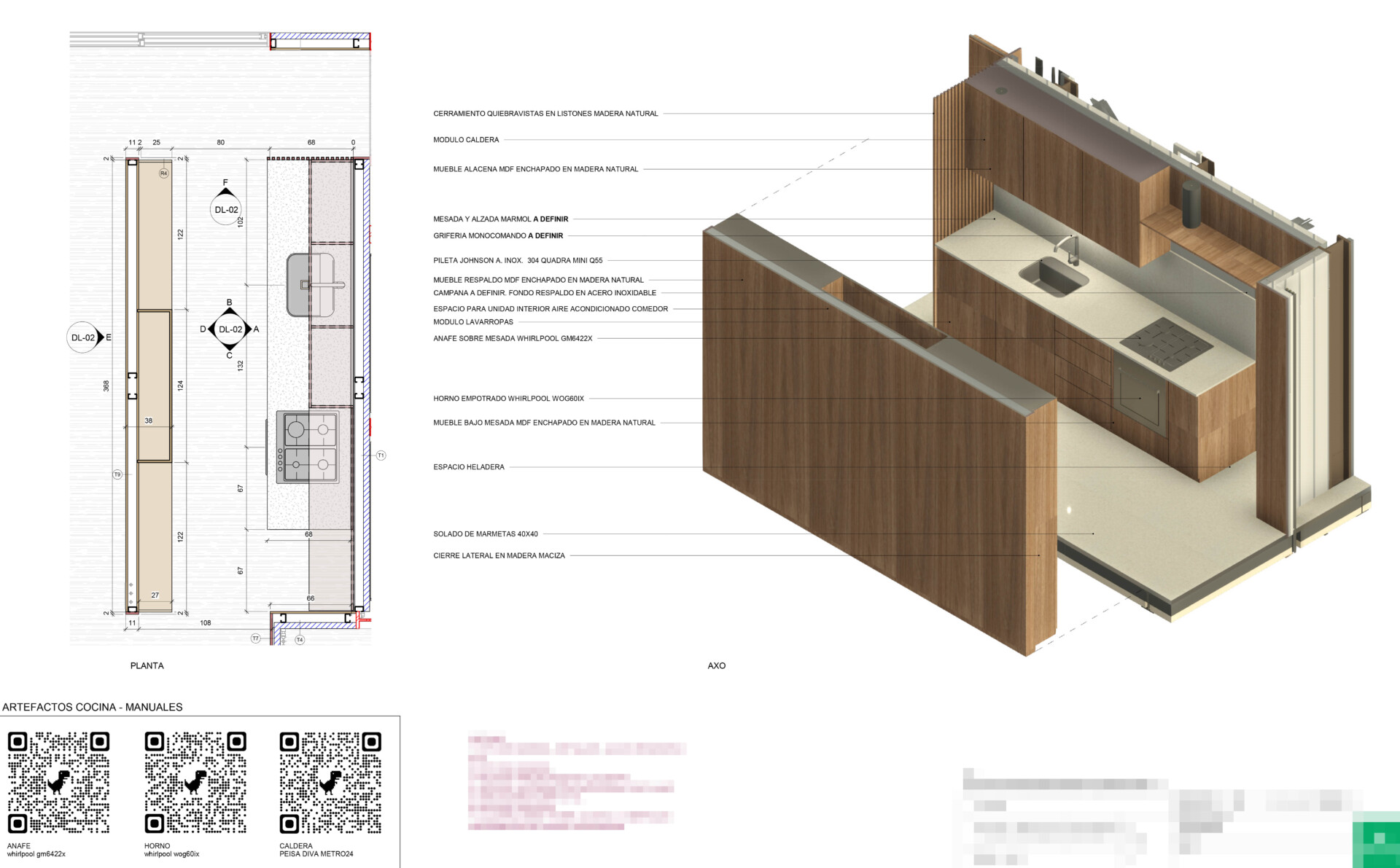
Task: Click the T7 tag bubble near bottom wall
Action: (x=255, y=638)
